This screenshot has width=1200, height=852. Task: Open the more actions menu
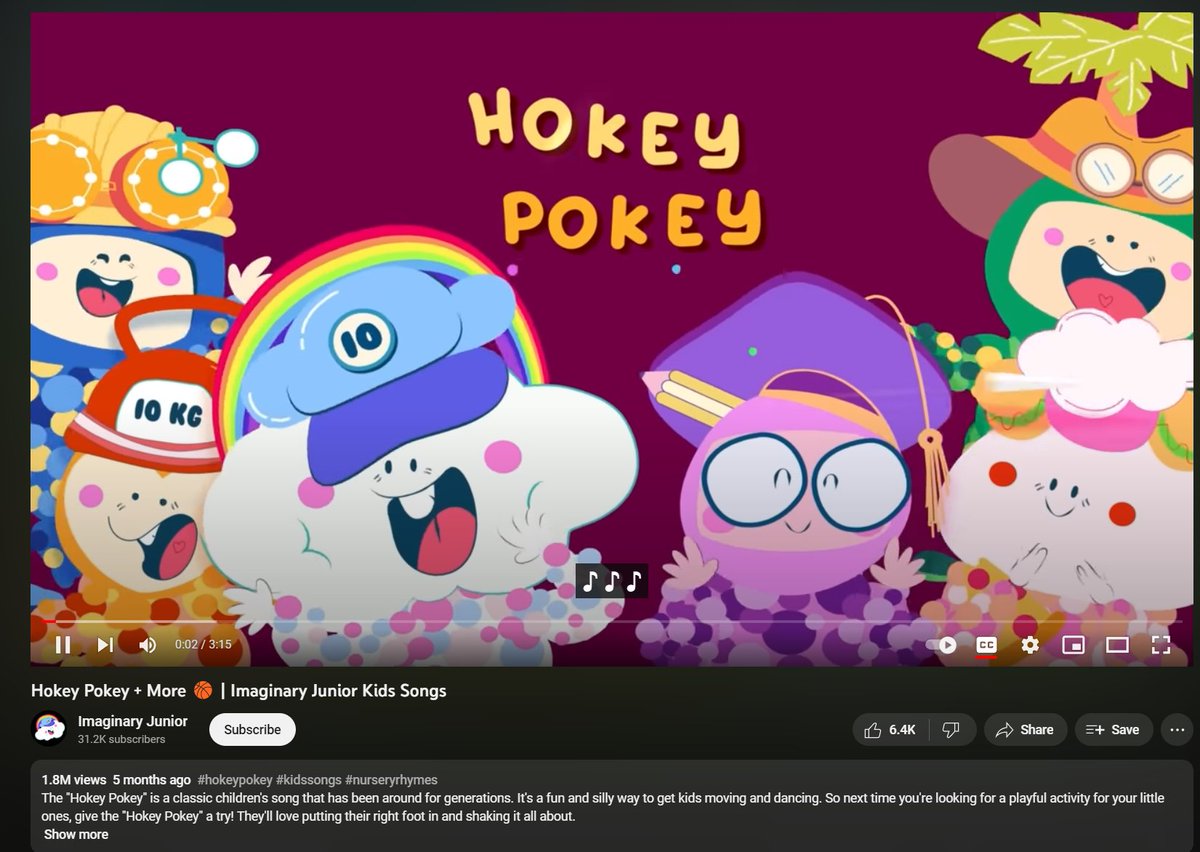(1178, 730)
